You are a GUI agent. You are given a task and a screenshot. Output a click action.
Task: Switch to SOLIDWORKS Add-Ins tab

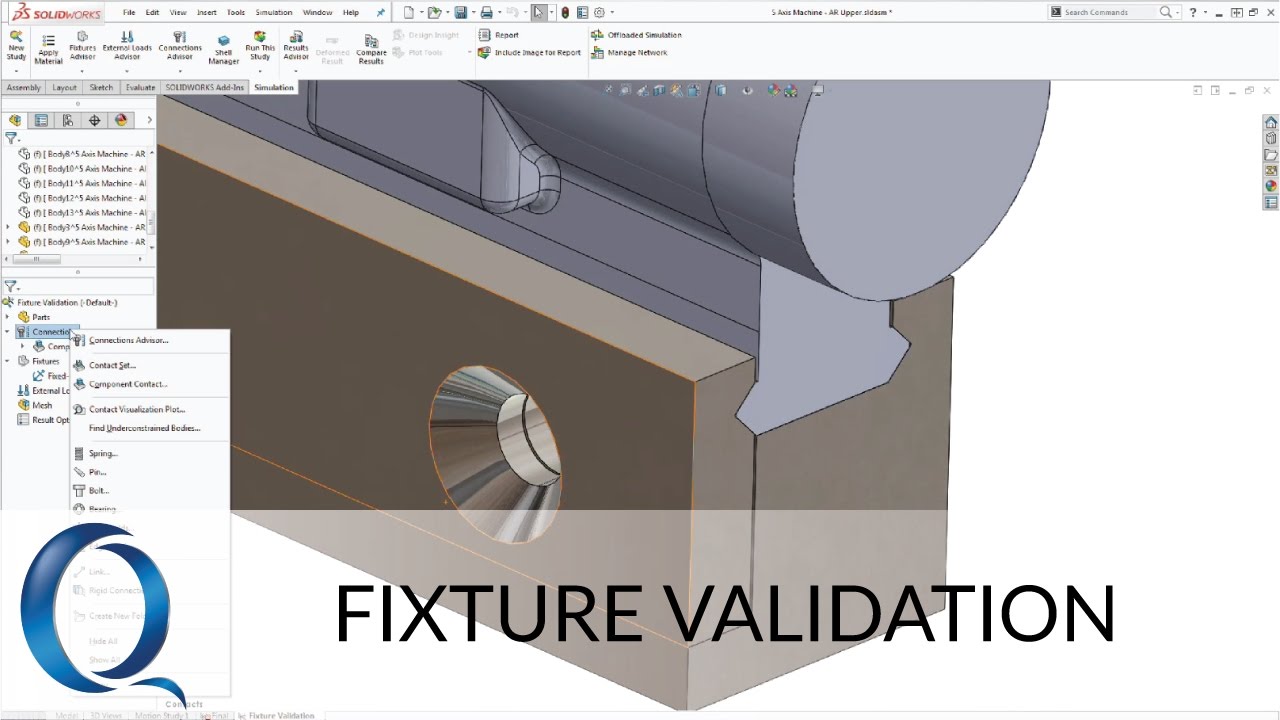point(204,88)
